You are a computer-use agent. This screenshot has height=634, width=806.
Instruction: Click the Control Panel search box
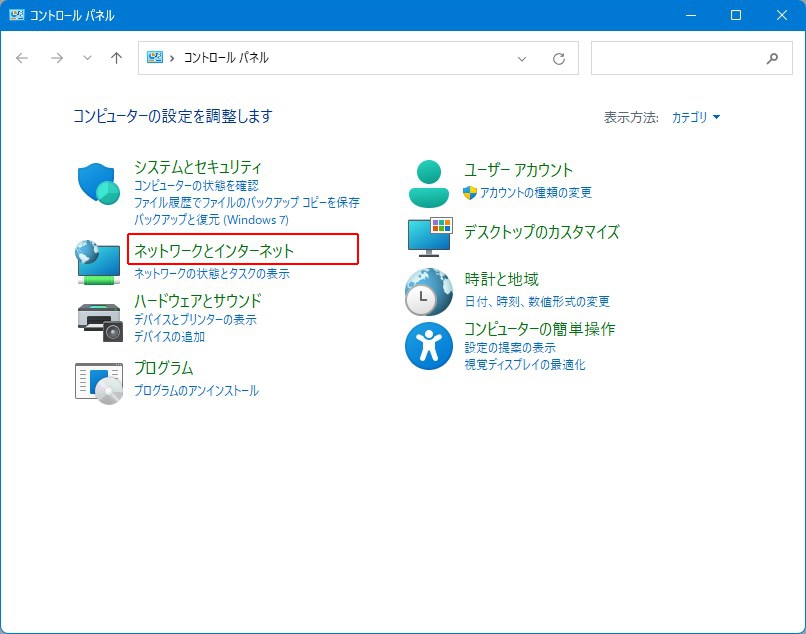680,58
